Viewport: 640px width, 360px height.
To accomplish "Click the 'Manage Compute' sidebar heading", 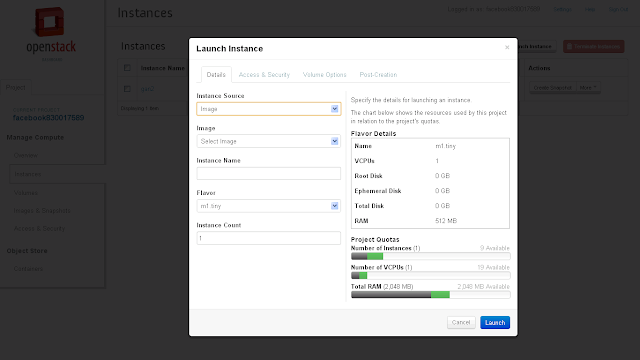I will (35, 138).
